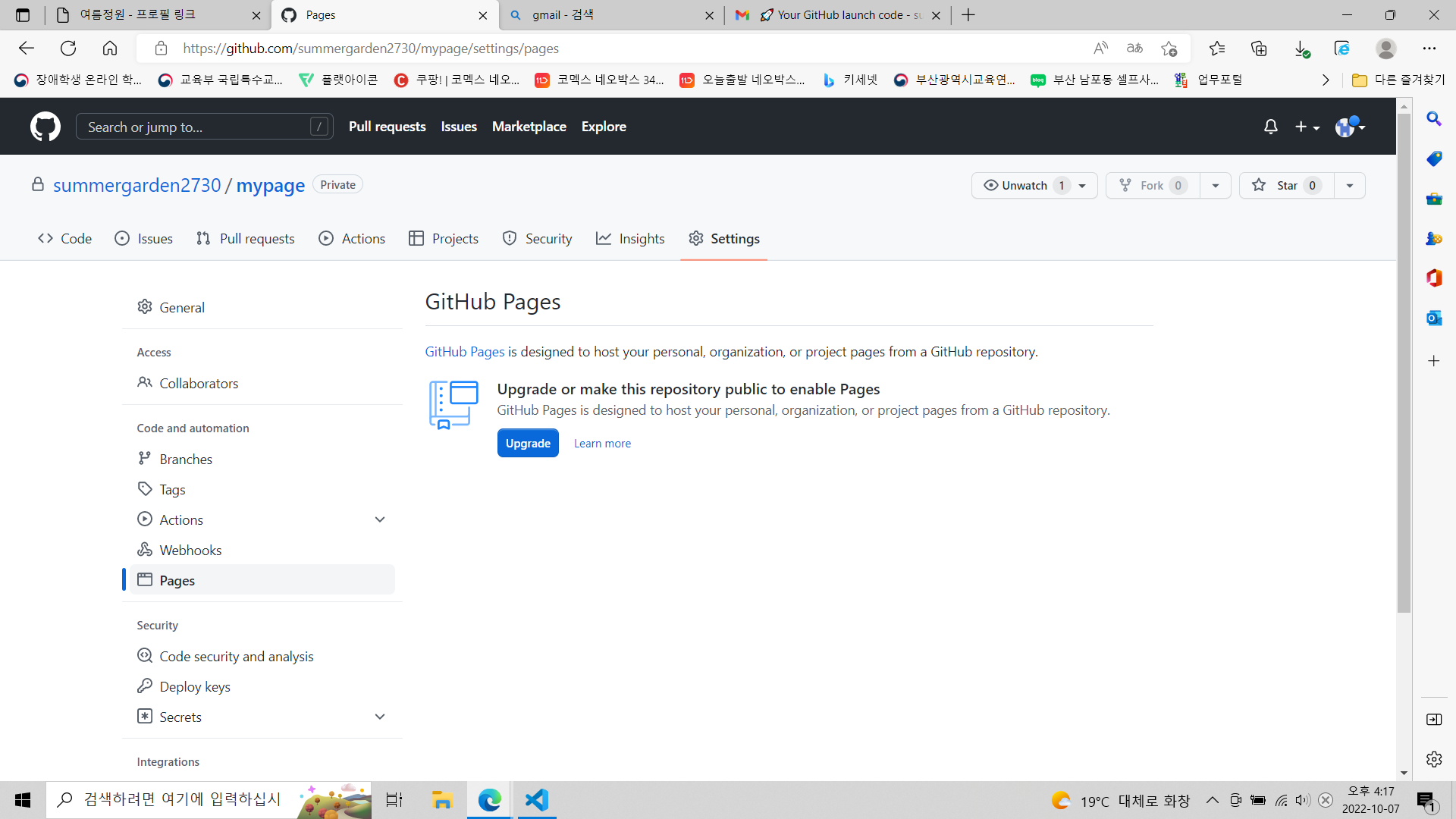Open Deploy keys settings
Viewport: 1456px width, 819px height.
(262, 686)
